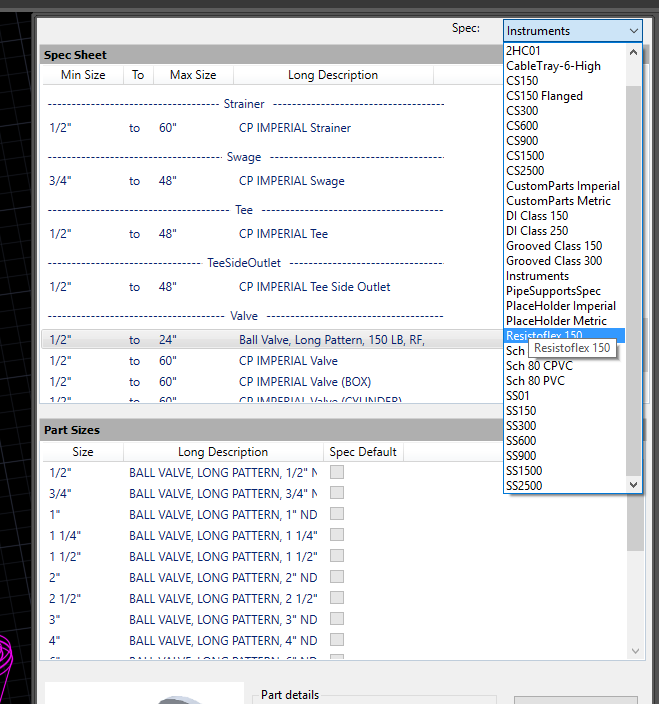The image size is (659, 704).
Task: Select CP IMPERIAL Tee Side Outlet row
Action: click(x=272, y=287)
